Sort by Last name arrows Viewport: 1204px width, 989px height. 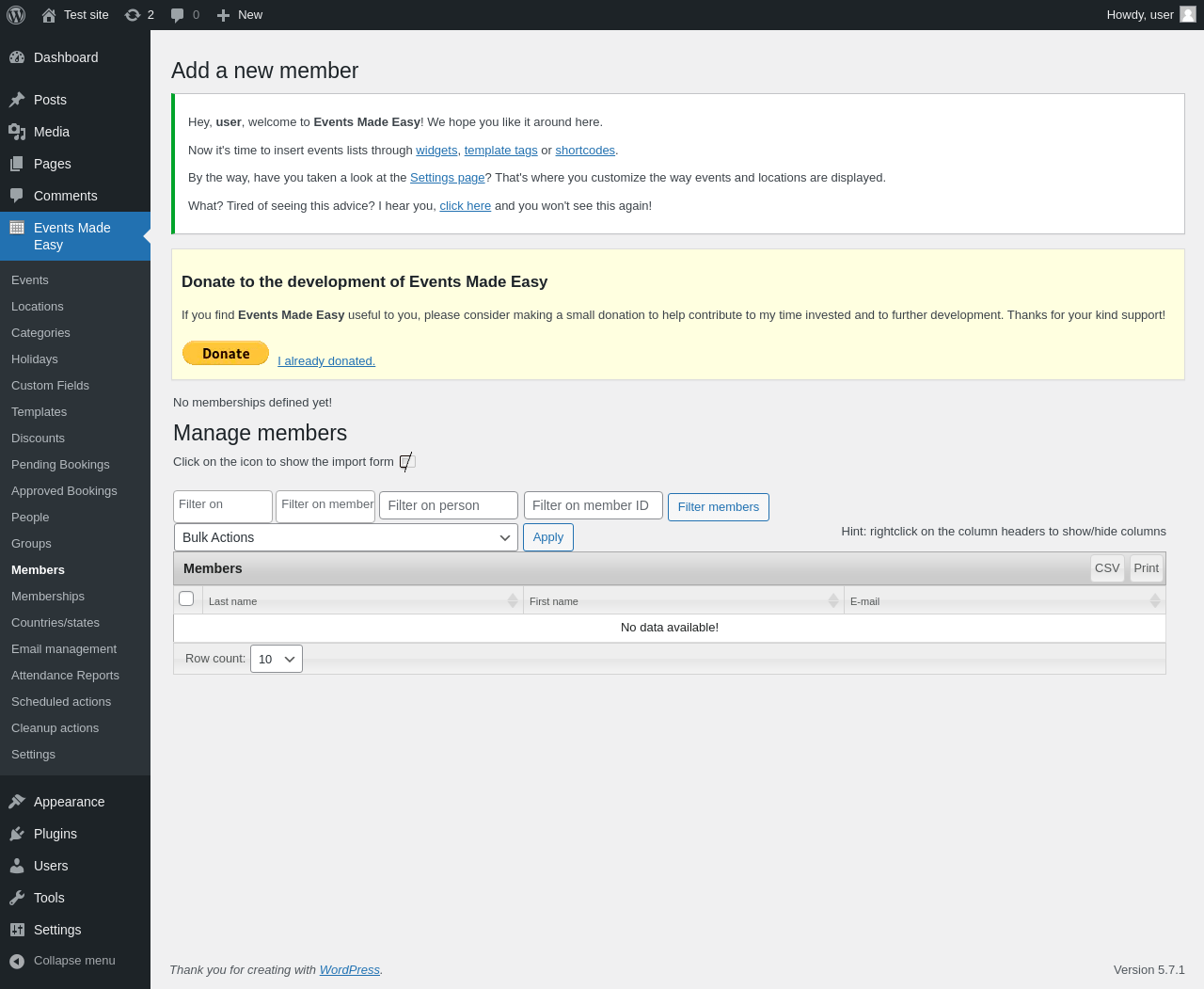(x=513, y=600)
